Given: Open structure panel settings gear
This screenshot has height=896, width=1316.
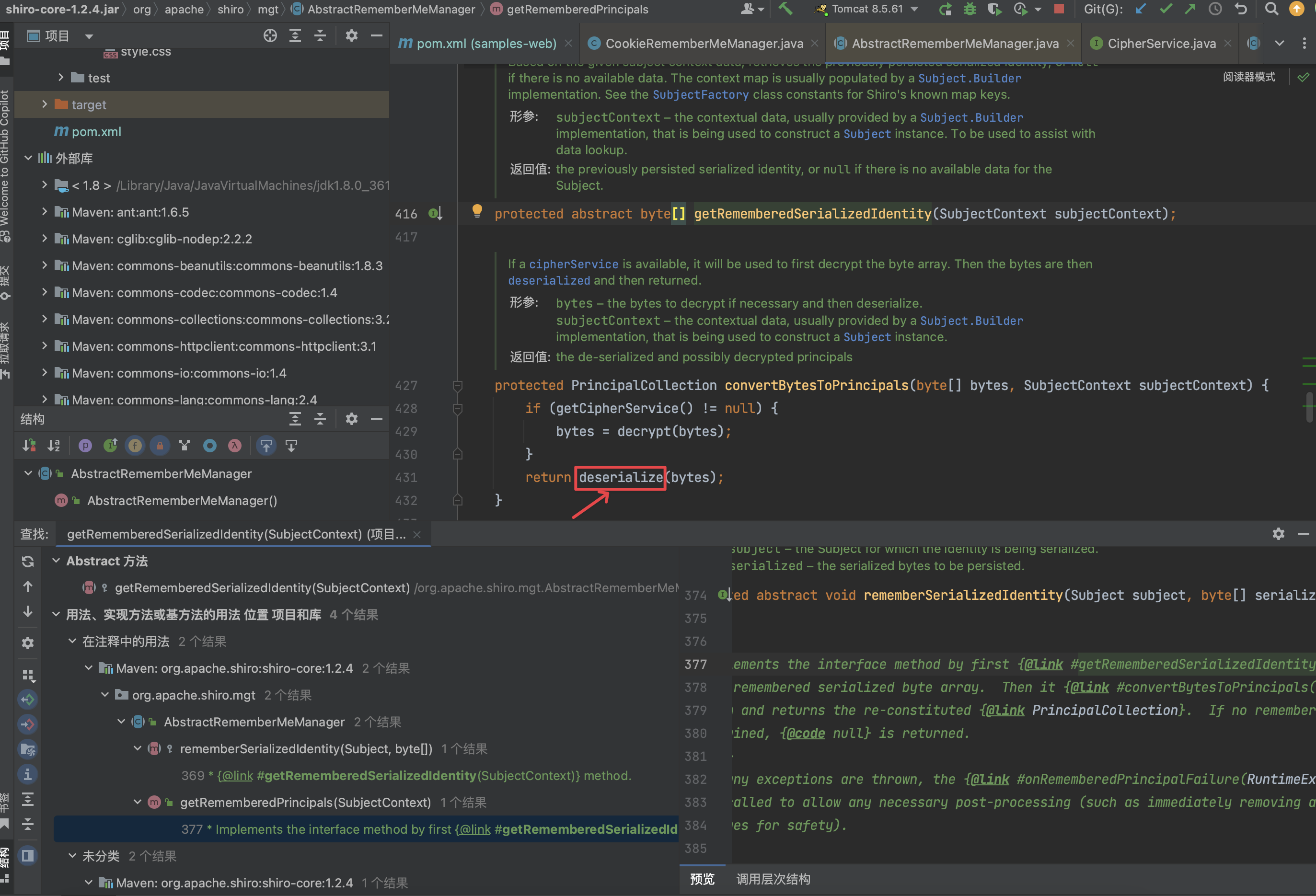Looking at the screenshot, I should pyautogui.click(x=352, y=419).
